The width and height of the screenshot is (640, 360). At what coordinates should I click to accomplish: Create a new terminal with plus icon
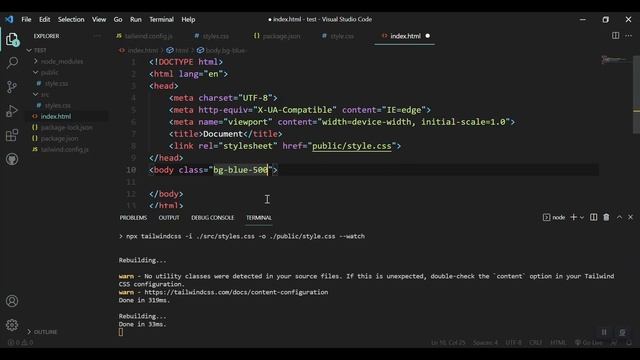click(x=573, y=217)
